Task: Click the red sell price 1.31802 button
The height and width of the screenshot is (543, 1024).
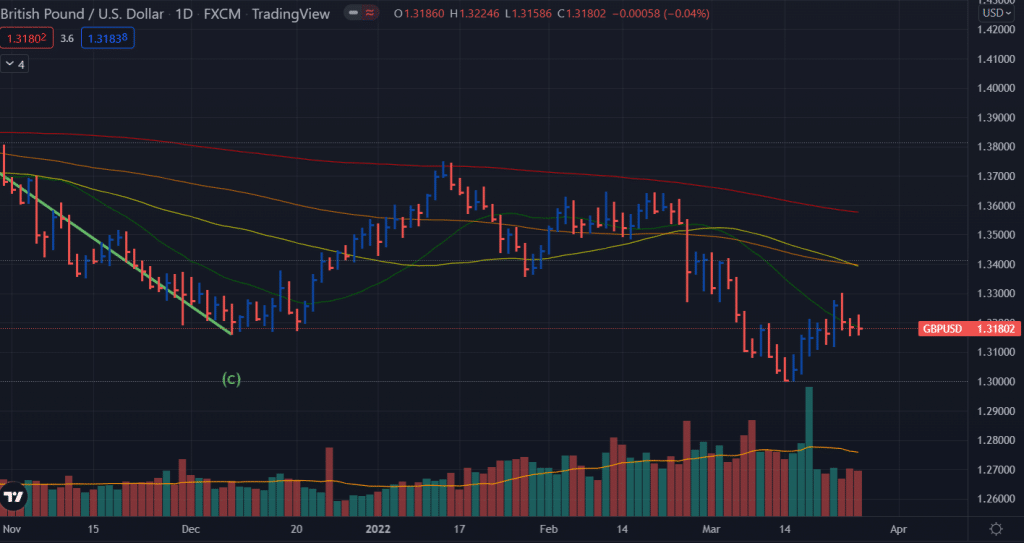Action: (26, 39)
